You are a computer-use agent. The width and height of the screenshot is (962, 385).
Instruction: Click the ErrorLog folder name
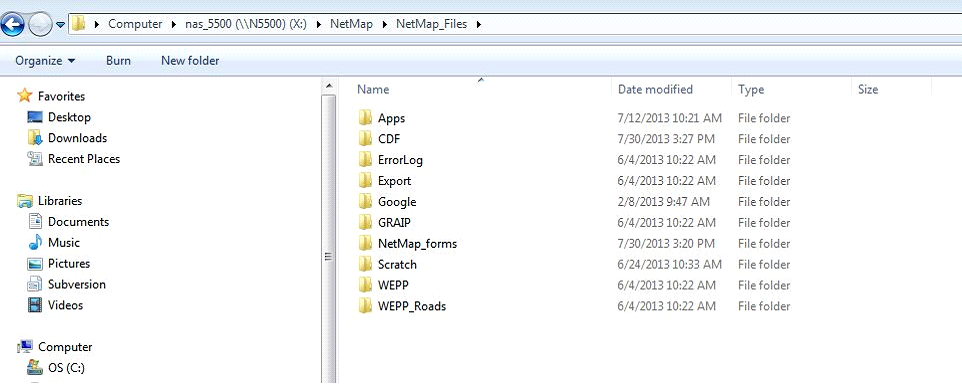pyautogui.click(x=400, y=161)
